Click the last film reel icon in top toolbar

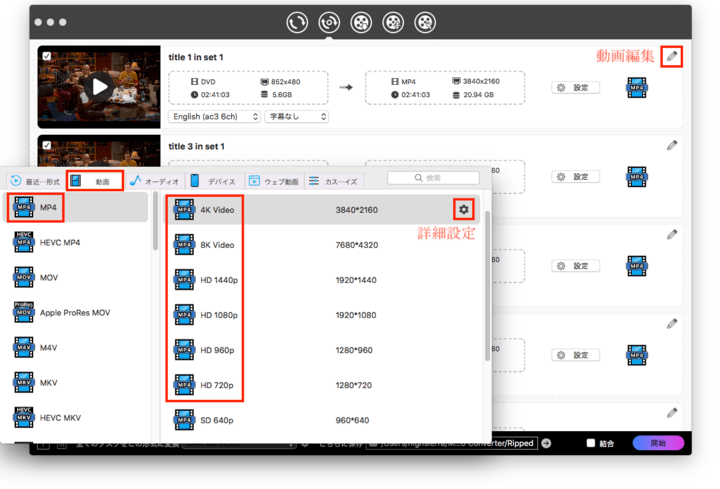coord(426,21)
